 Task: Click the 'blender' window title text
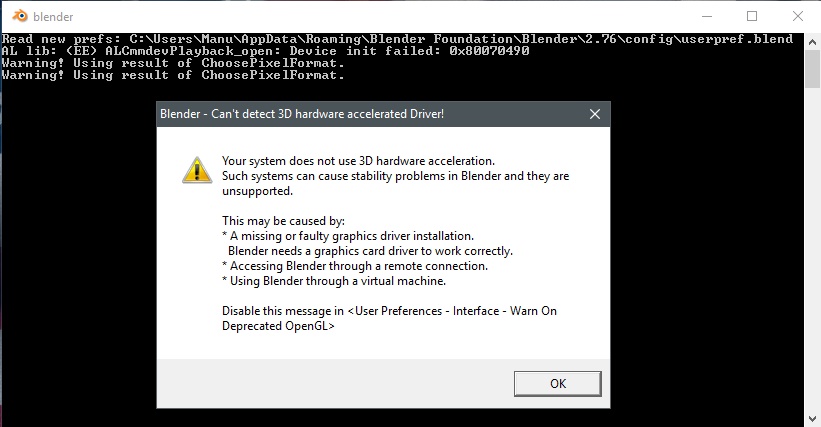click(53, 17)
